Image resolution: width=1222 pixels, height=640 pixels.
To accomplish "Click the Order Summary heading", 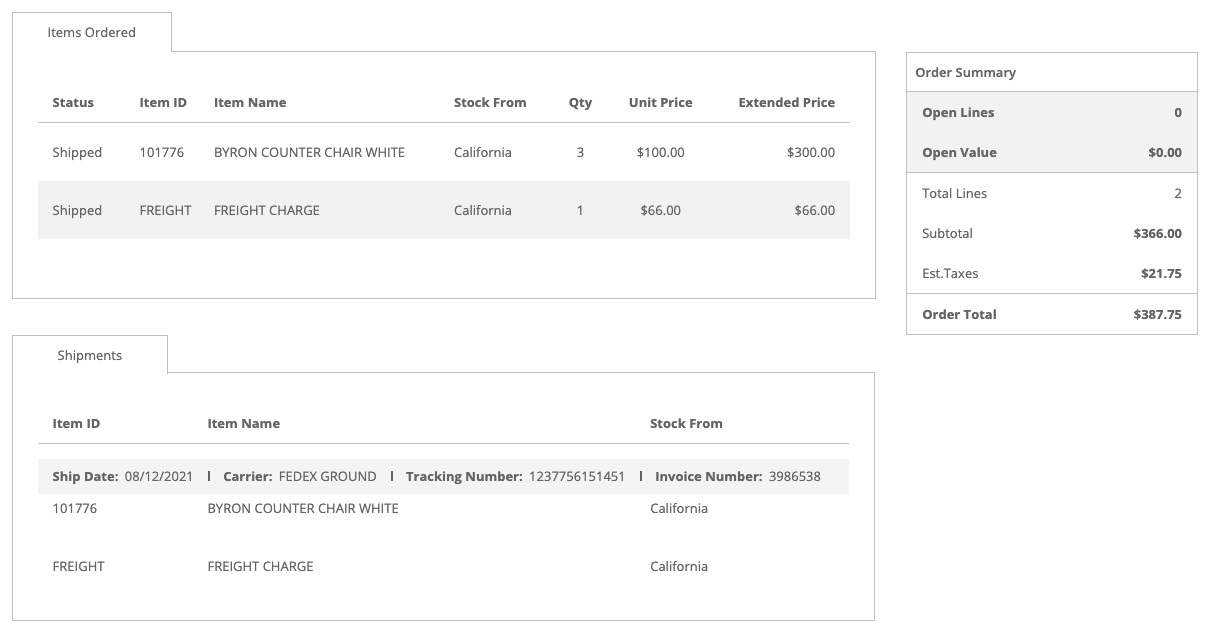I will tap(965, 73).
